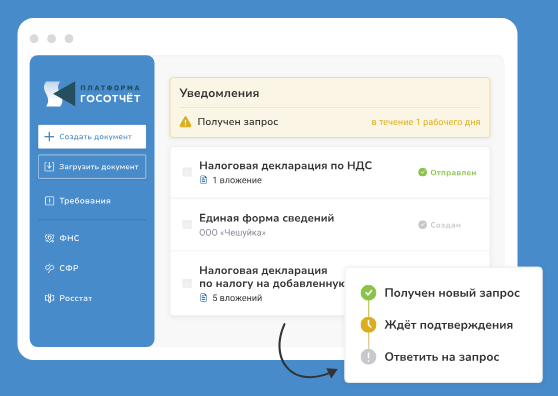Click the Ждёт подтверждения text
This screenshot has width=558, height=396.
pos(449,325)
